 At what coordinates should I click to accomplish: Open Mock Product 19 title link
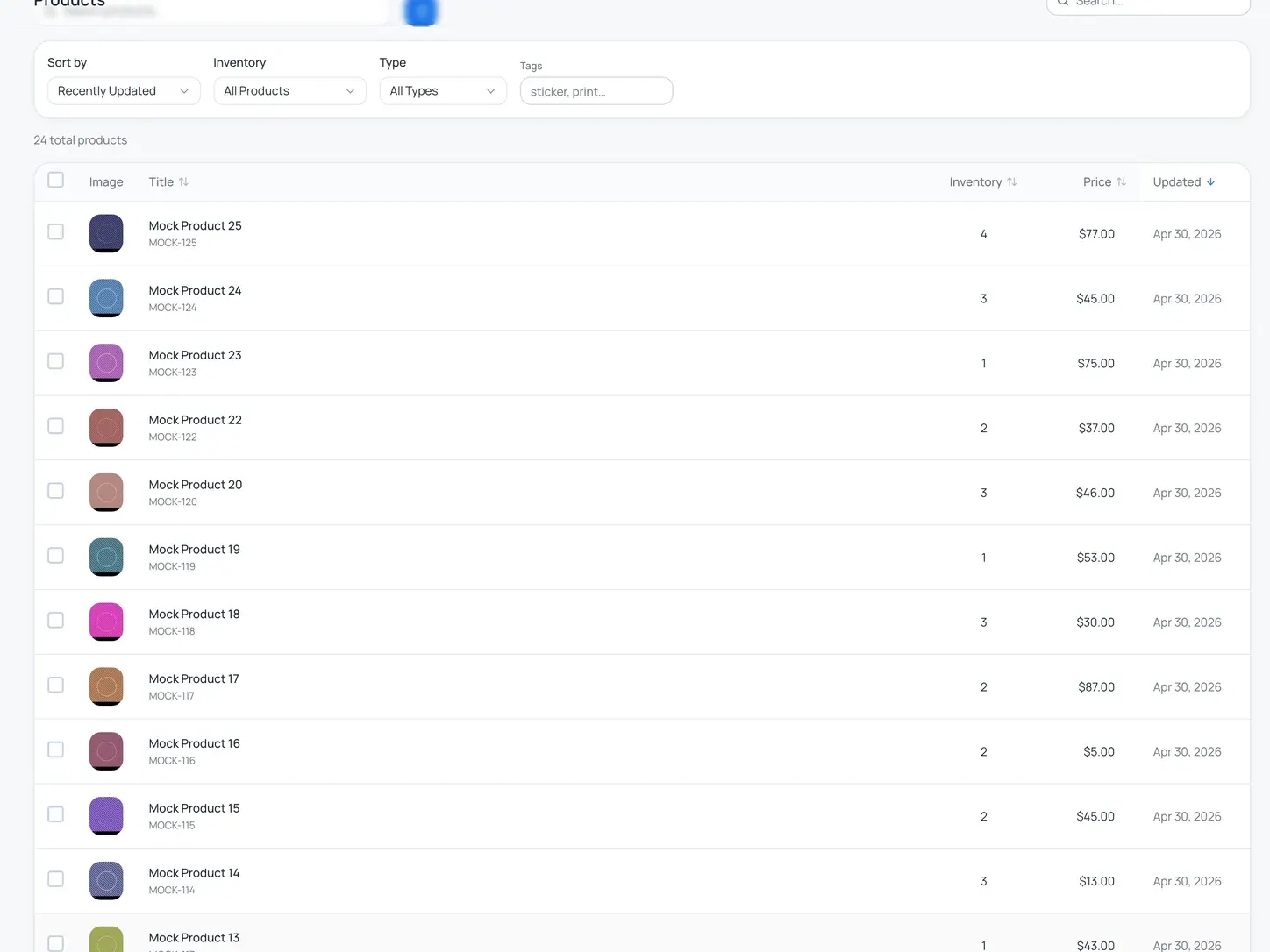click(x=194, y=550)
